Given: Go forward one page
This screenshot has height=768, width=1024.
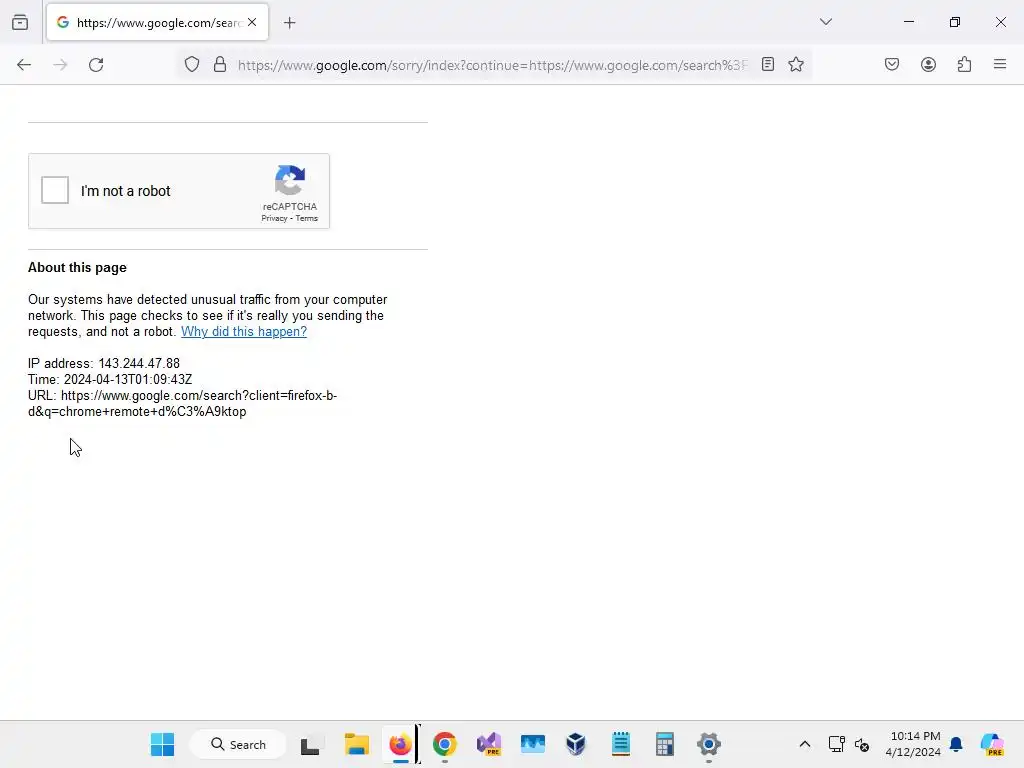Looking at the screenshot, I should click(60, 65).
